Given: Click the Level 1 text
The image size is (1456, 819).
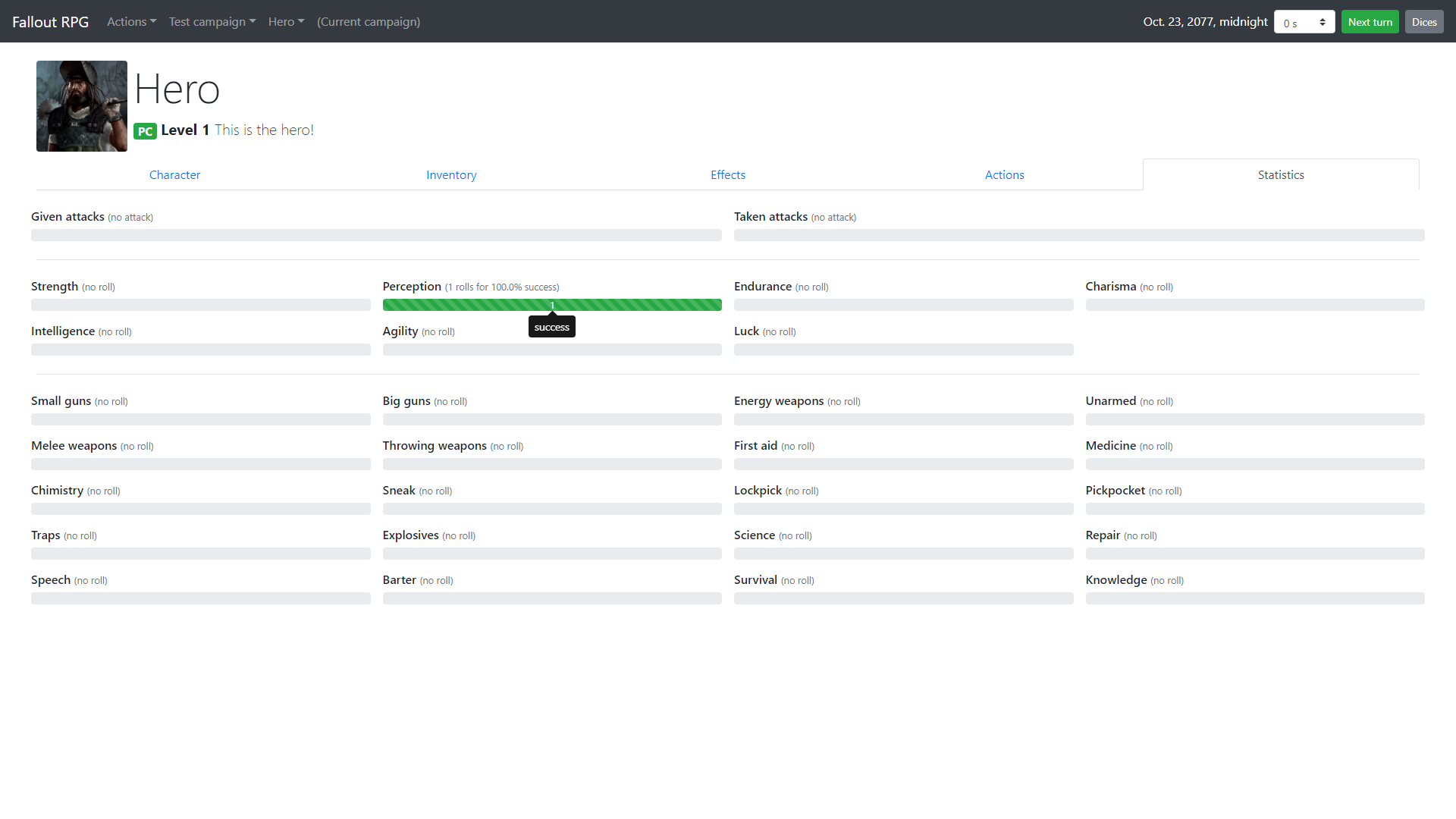Looking at the screenshot, I should pyautogui.click(x=185, y=130).
